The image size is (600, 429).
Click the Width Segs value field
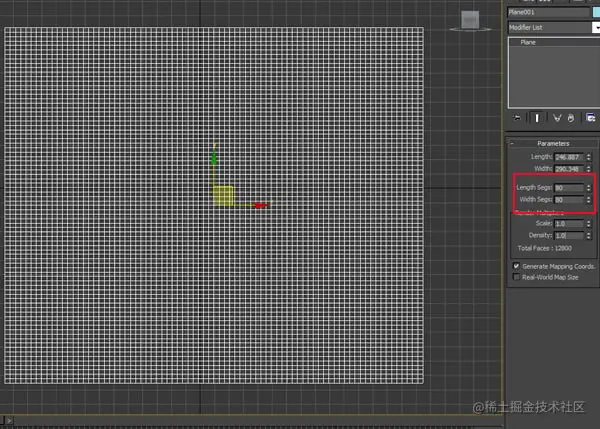(x=569, y=200)
